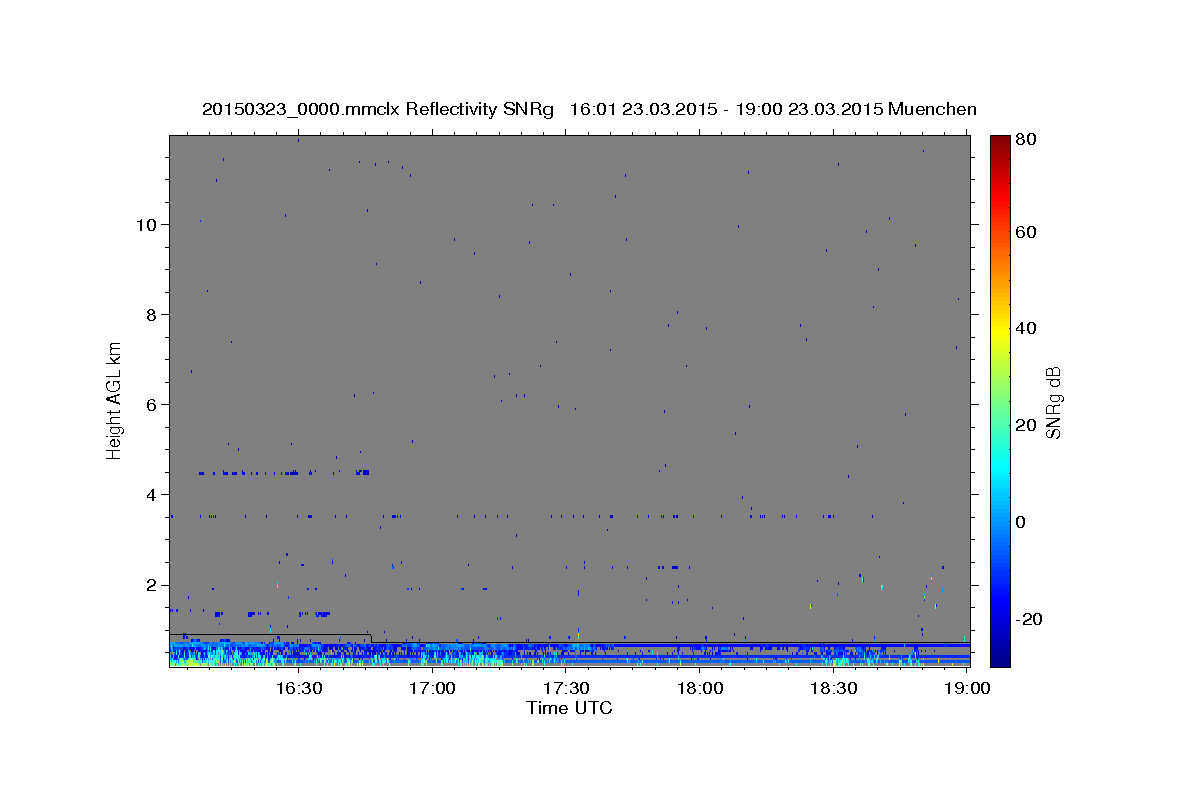
Task: Click the height tick label 8
Action: 152,314
